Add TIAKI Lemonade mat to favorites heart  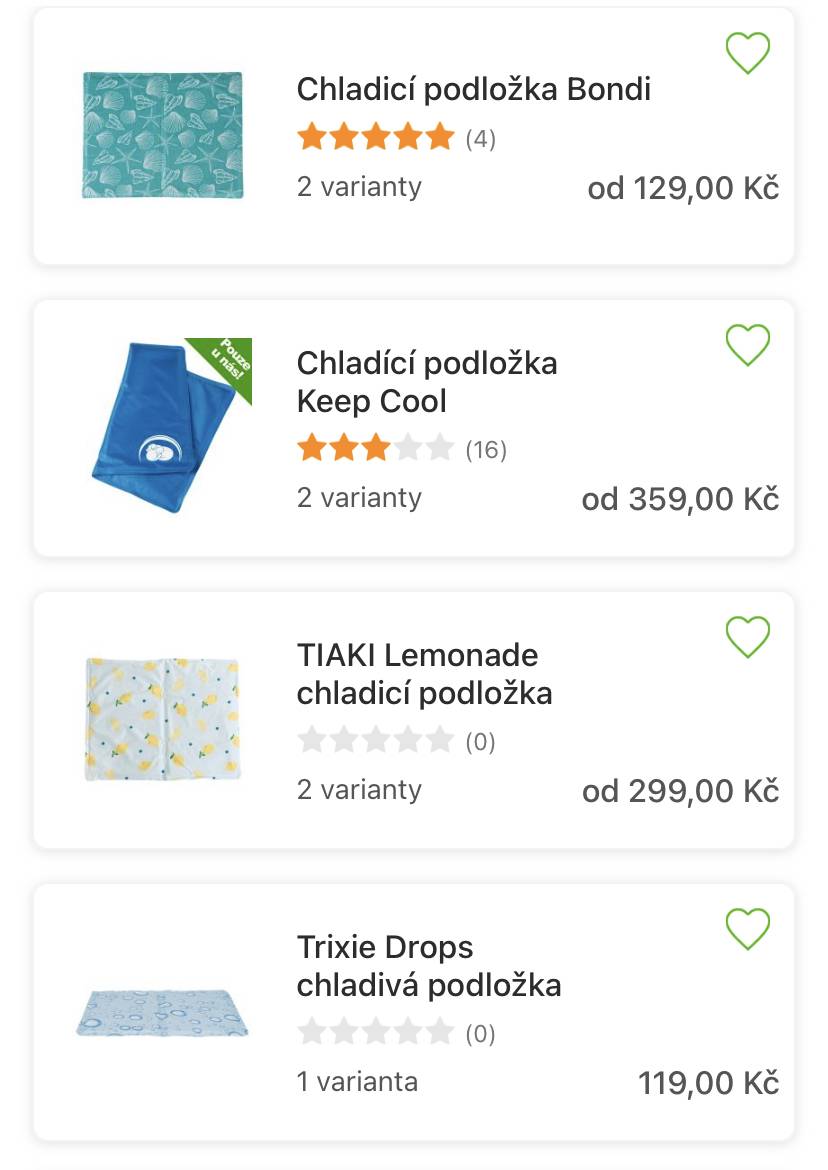coord(747,636)
